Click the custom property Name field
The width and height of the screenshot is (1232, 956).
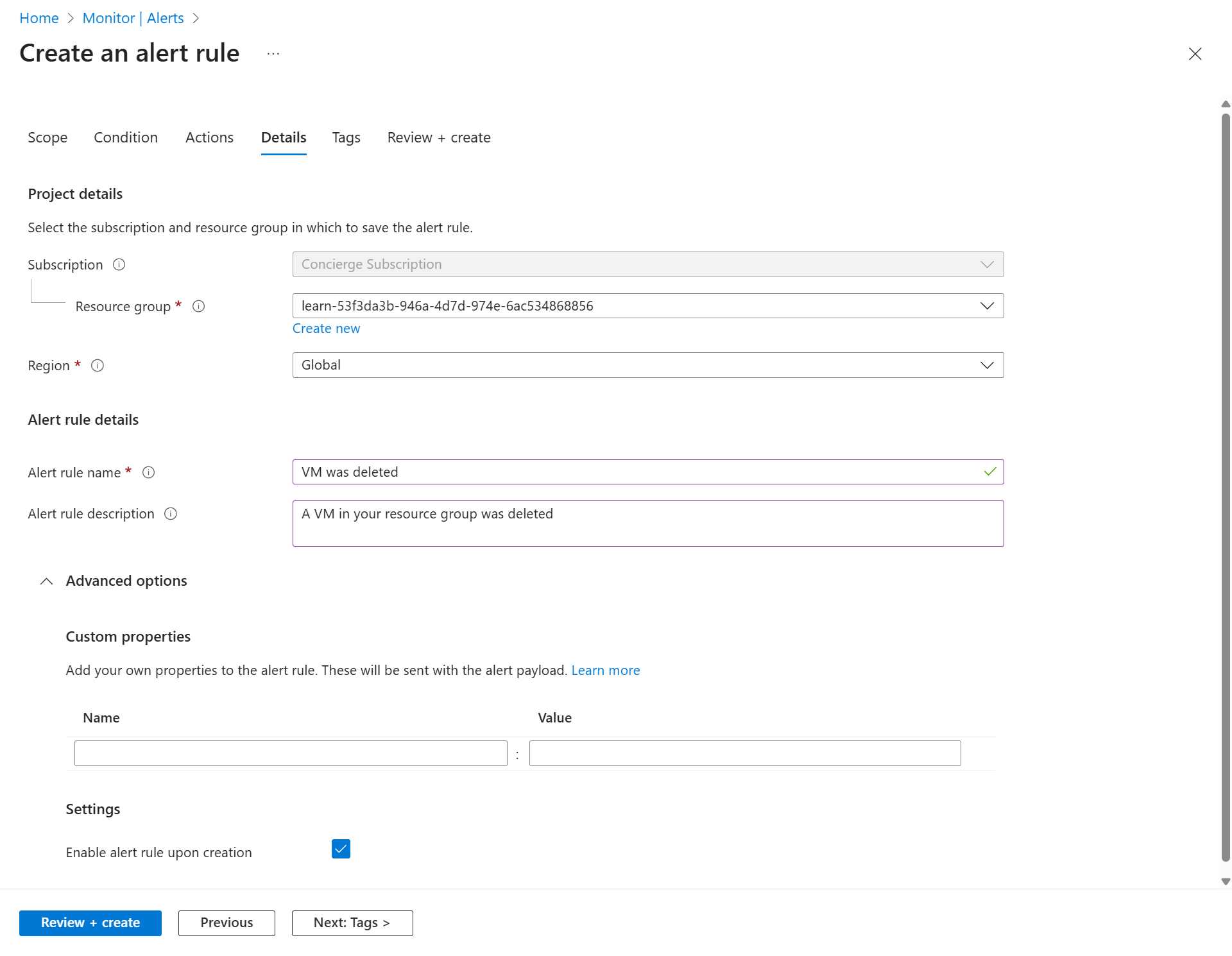click(x=291, y=753)
